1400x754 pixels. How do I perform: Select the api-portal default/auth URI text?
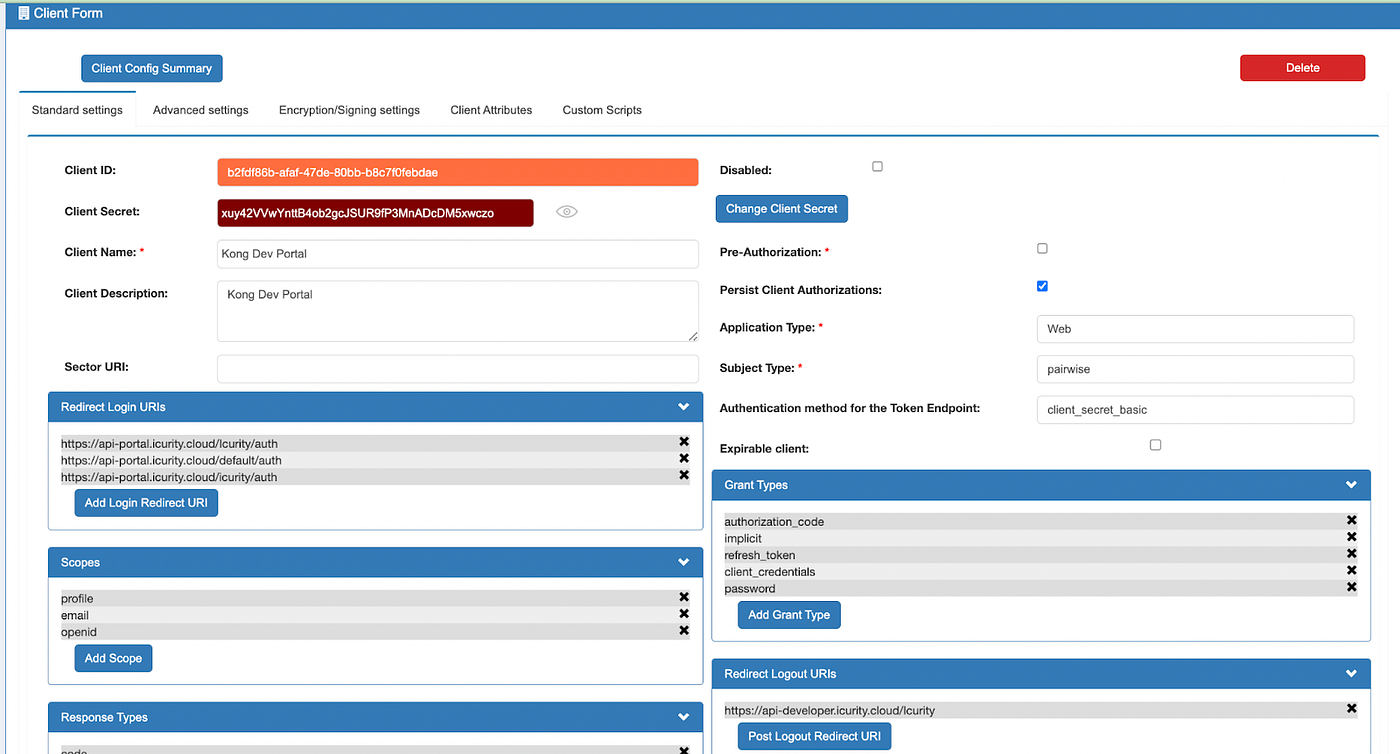(171, 460)
